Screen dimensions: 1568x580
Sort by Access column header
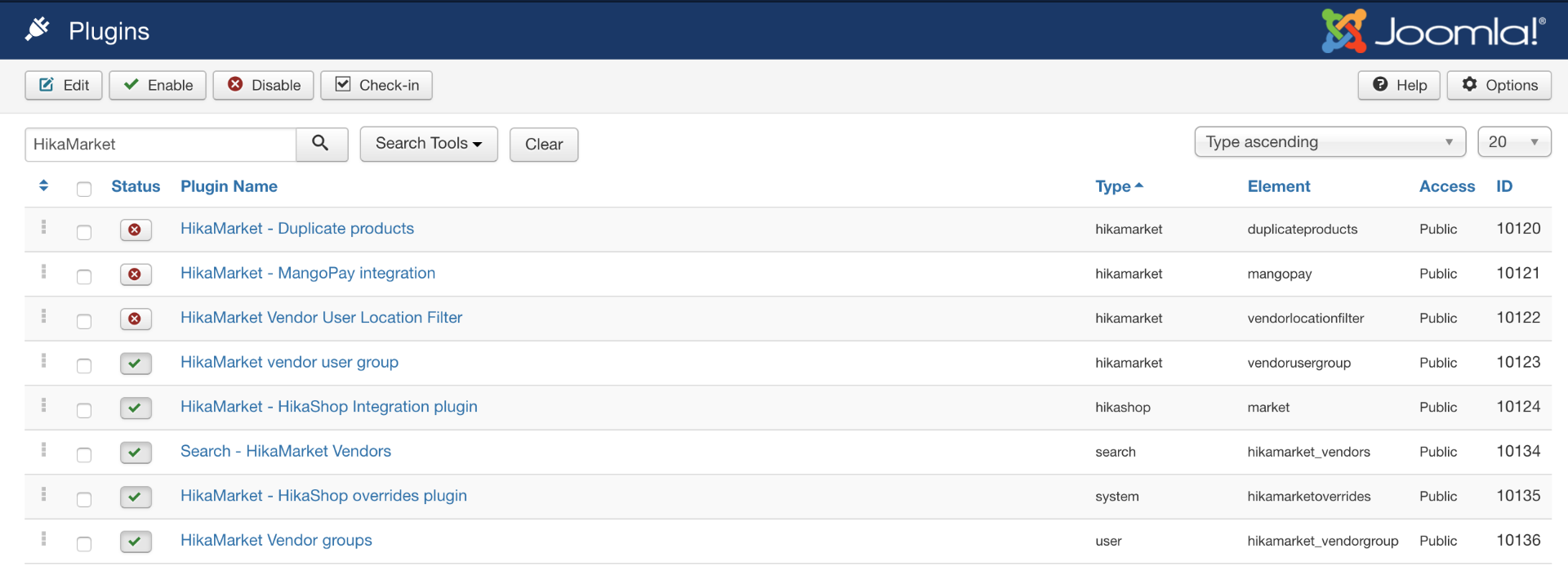1447,186
